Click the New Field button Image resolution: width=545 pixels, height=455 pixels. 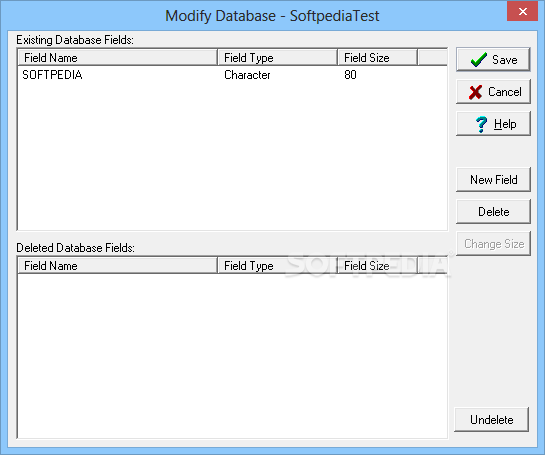[x=493, y=179]
